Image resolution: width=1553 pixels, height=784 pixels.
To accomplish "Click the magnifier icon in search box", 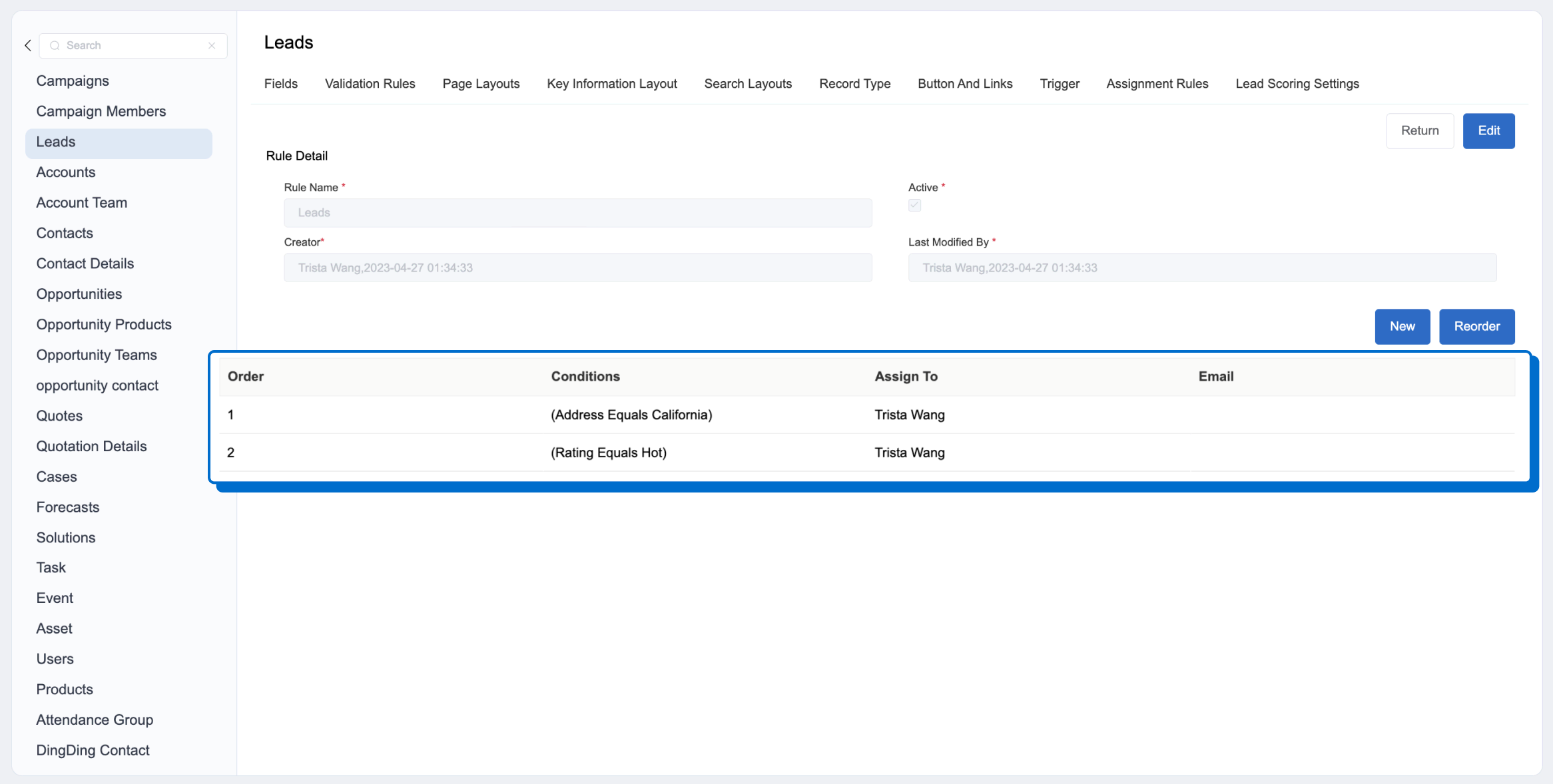I will click(55, 45).
